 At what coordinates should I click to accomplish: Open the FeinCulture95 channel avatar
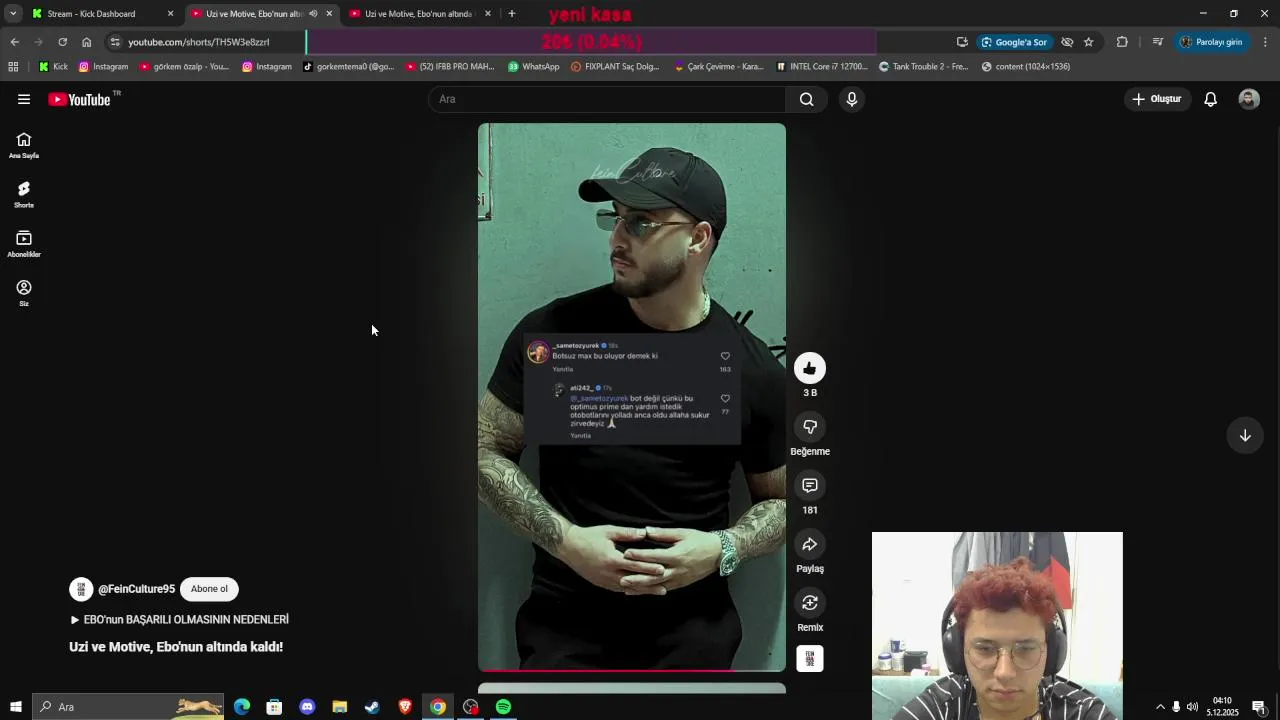click(81, 589)
